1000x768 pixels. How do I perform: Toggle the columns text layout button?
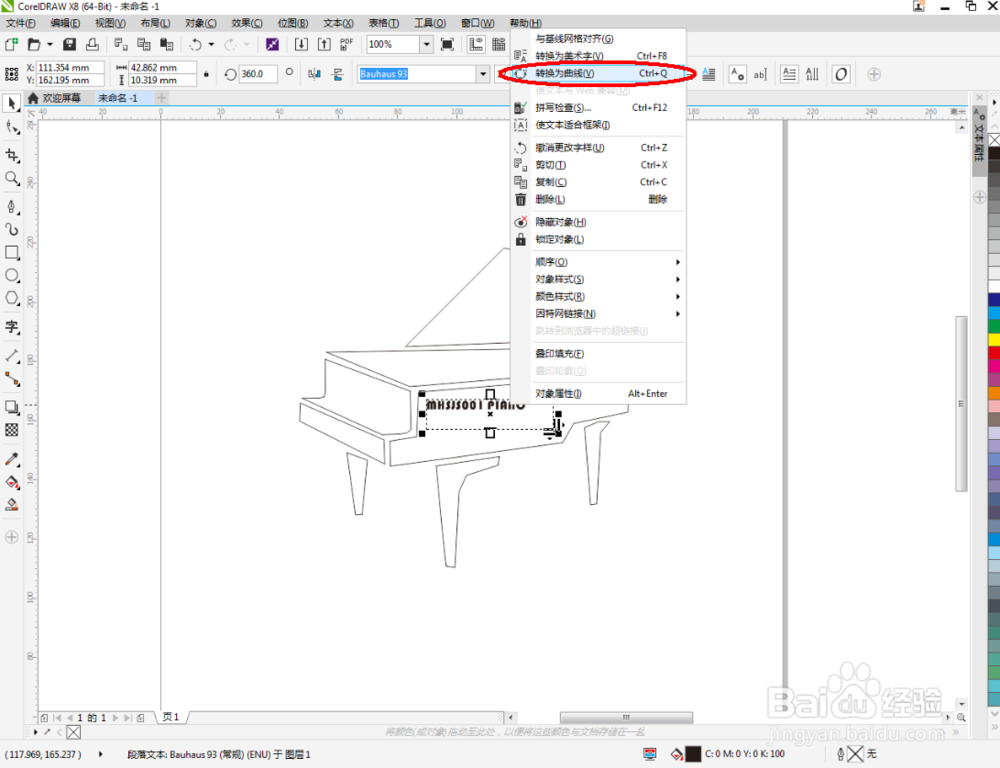coord(789,74)
